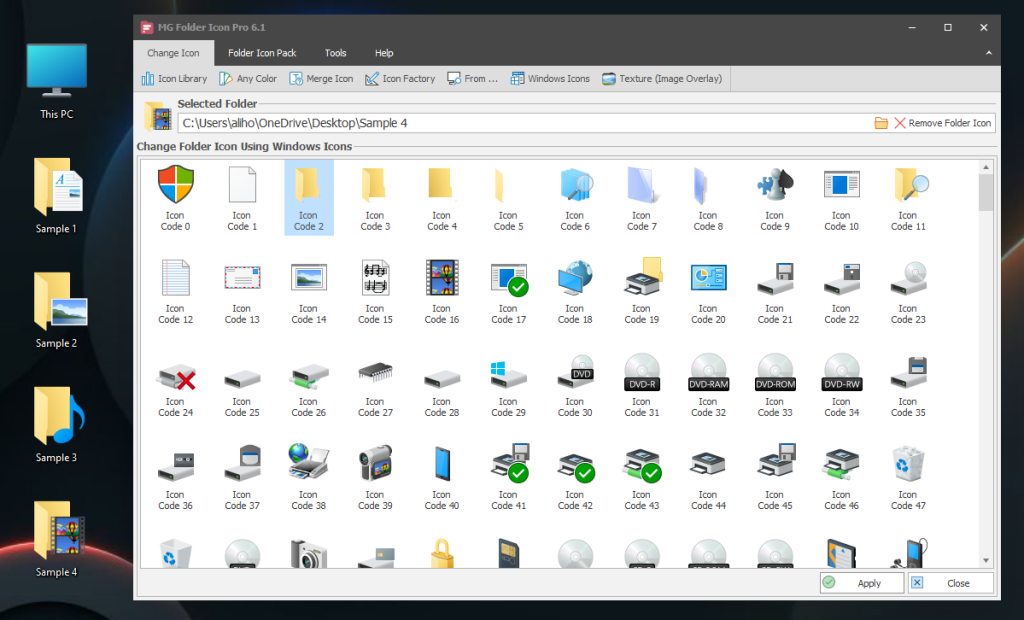Viewport: 1024px width, 620px height.
Task: Select the shield icon labeled Icon Code 0
Action: click(x=175, y=185)
